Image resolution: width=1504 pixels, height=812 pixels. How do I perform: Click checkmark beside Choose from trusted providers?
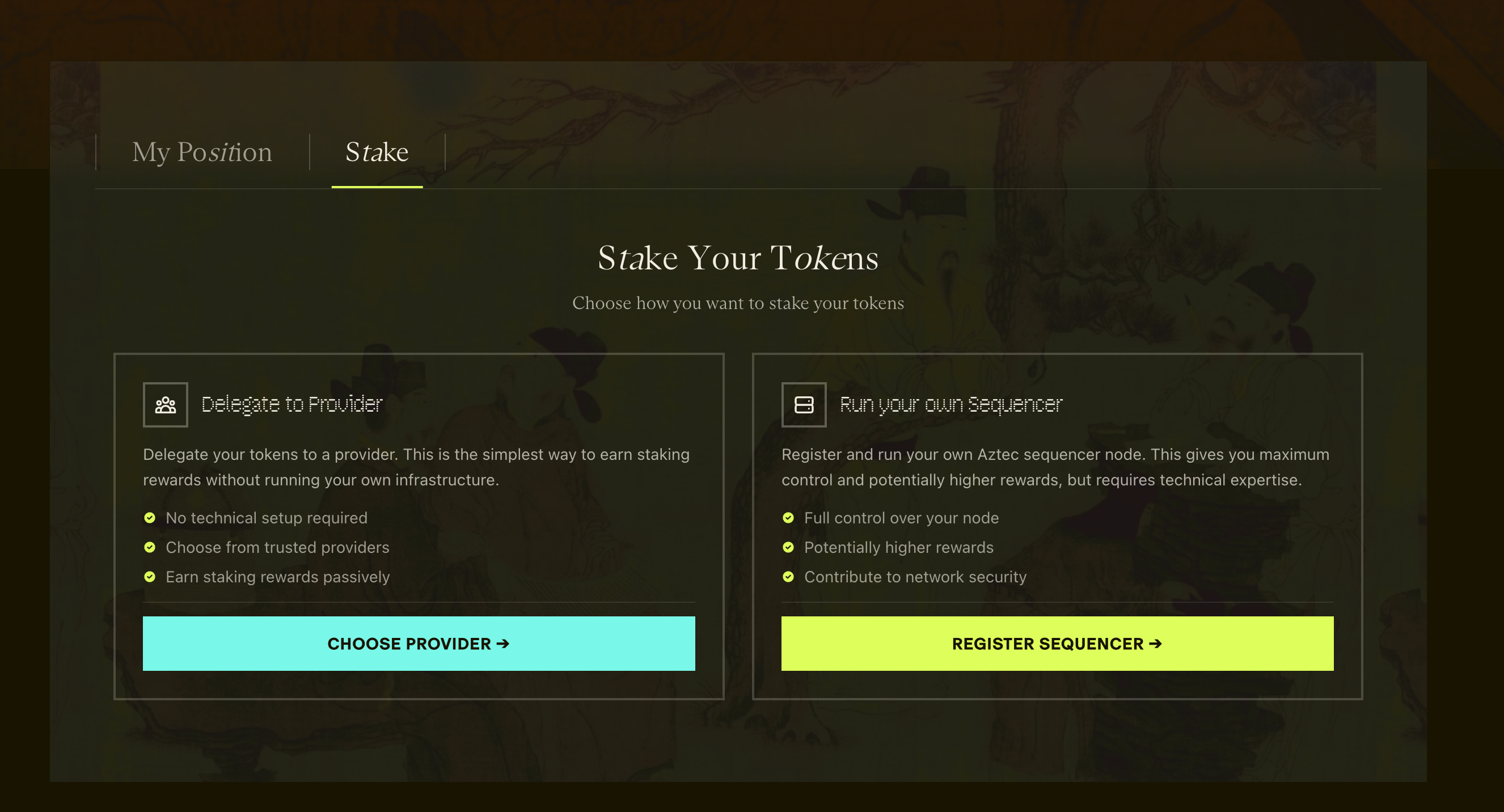(150, 548)
